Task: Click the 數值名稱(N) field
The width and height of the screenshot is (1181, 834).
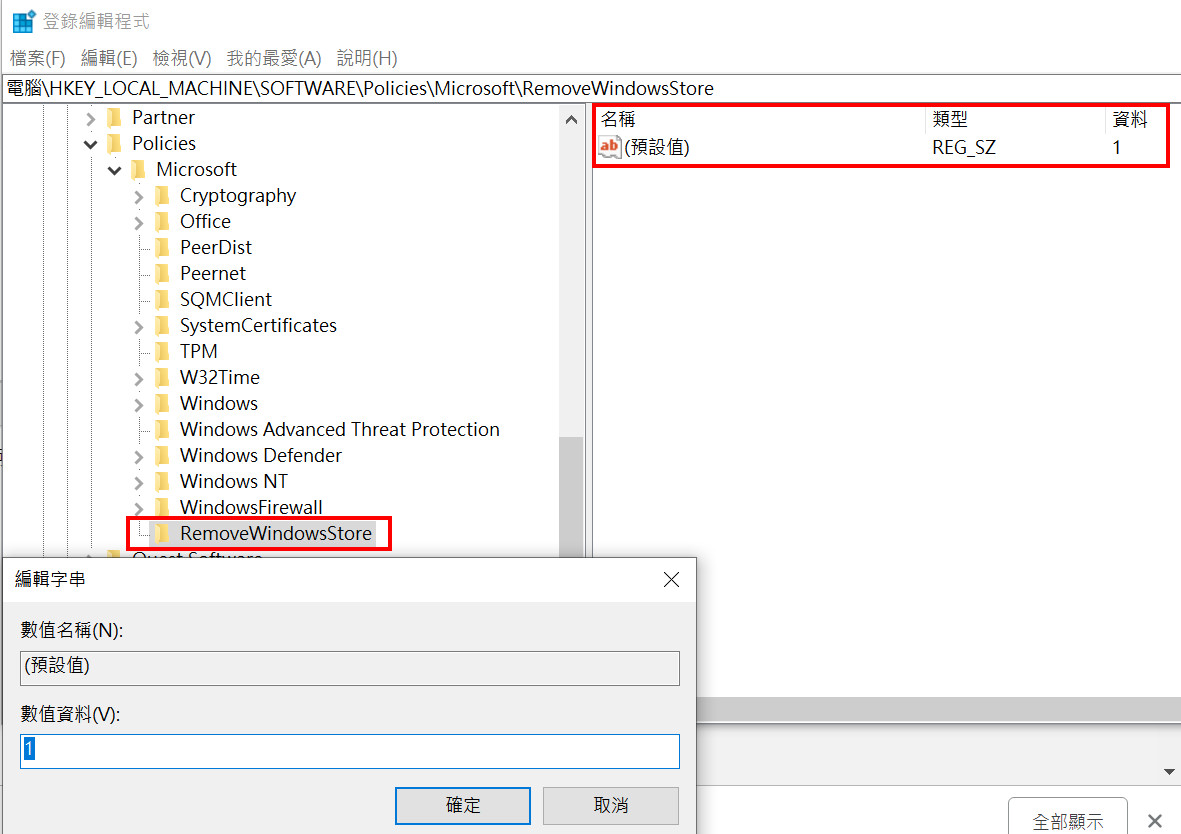Action: click(349, 668)
